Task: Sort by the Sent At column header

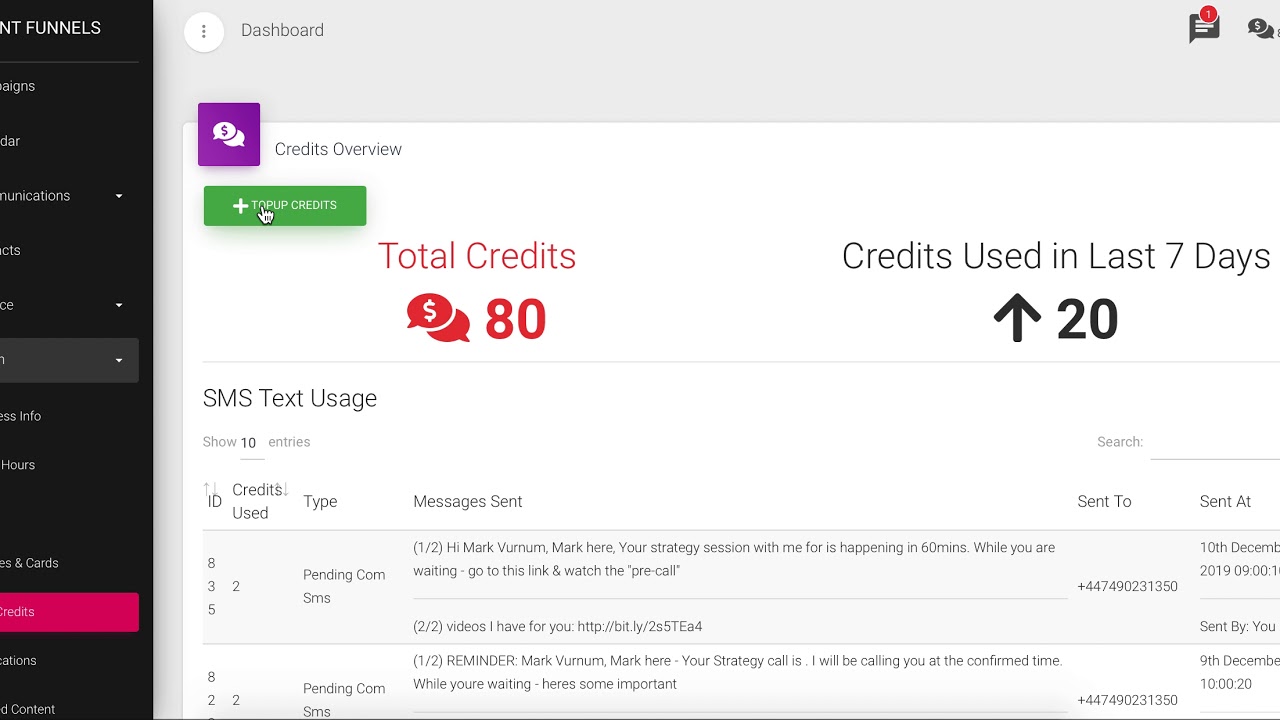Action: click(1225, 502)
